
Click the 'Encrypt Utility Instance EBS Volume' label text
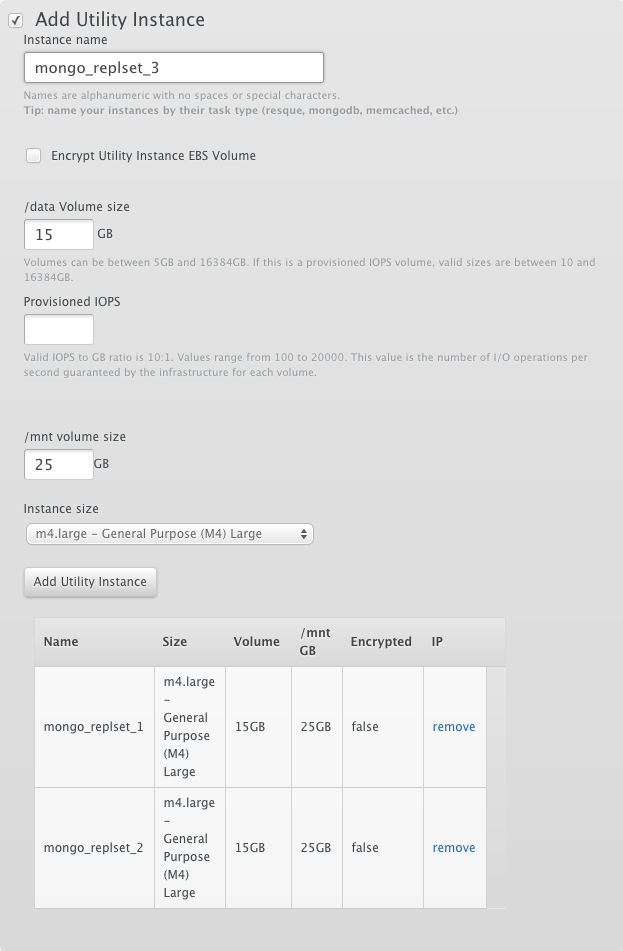coord(153,156)
